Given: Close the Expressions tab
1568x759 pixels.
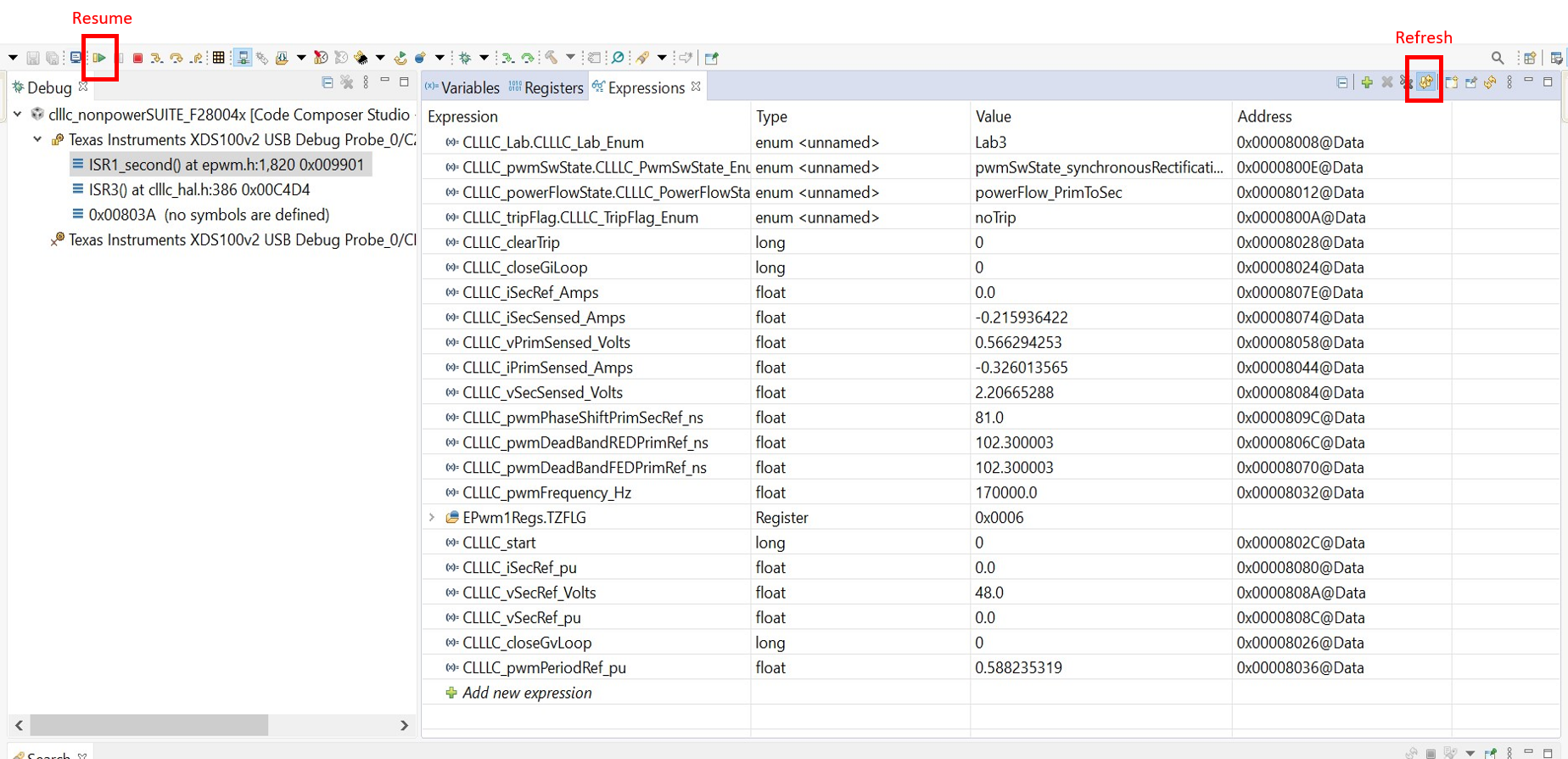Looking at the screenshot, I should tap(696, 86).
